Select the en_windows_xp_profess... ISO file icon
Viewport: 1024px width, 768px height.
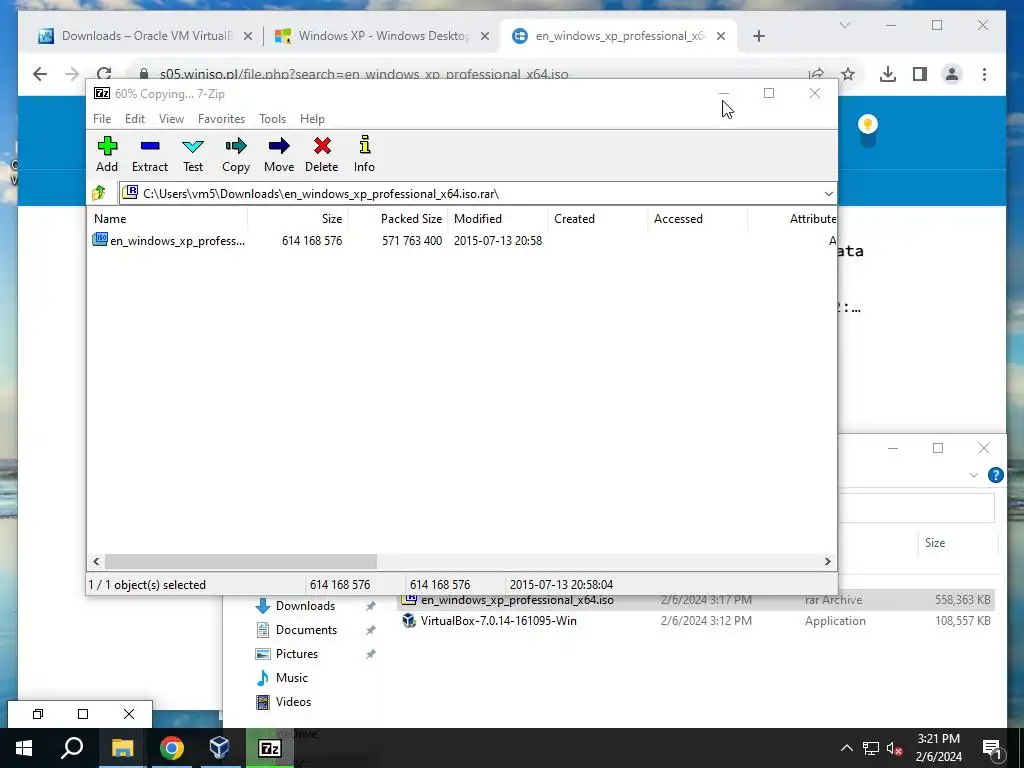100,240
